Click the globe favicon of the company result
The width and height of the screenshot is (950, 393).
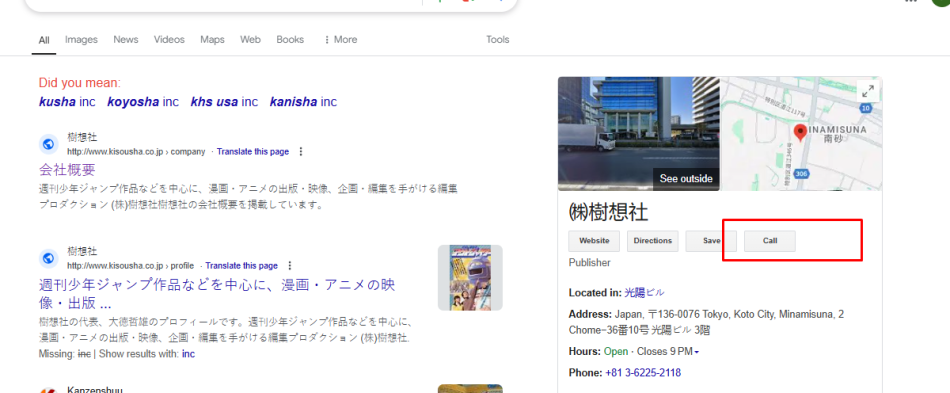point(48,145)
